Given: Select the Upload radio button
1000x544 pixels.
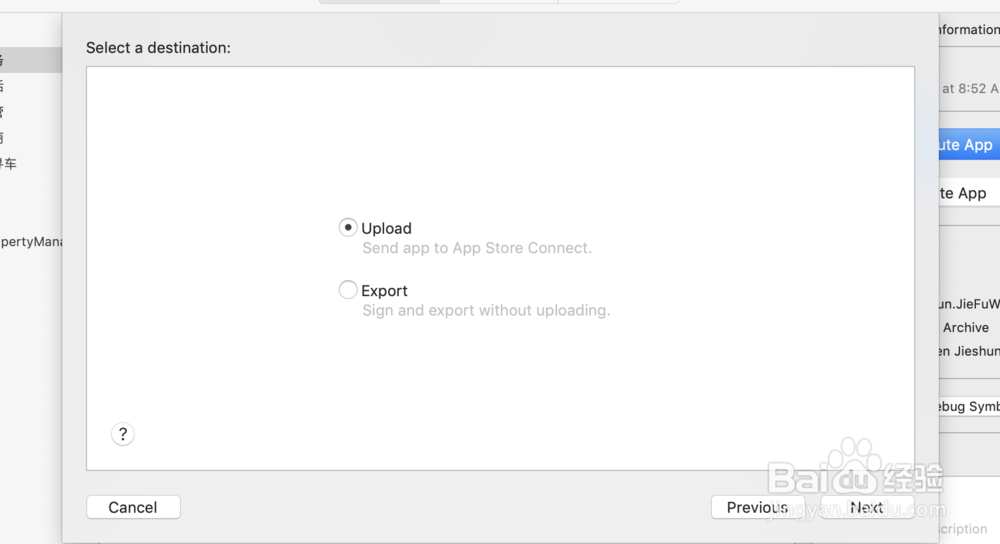Looking at the screenshot, I should tap(348, 228).
